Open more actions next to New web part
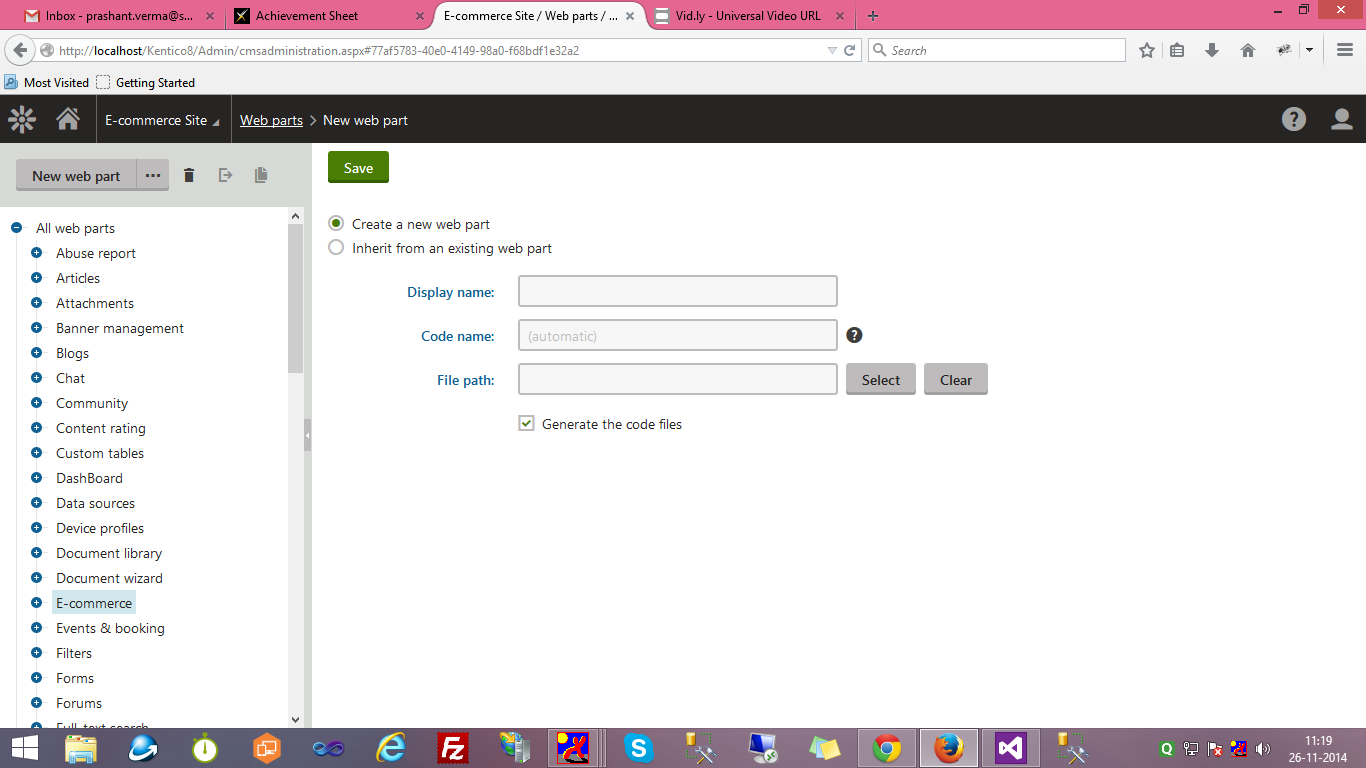 click(153, 175)
